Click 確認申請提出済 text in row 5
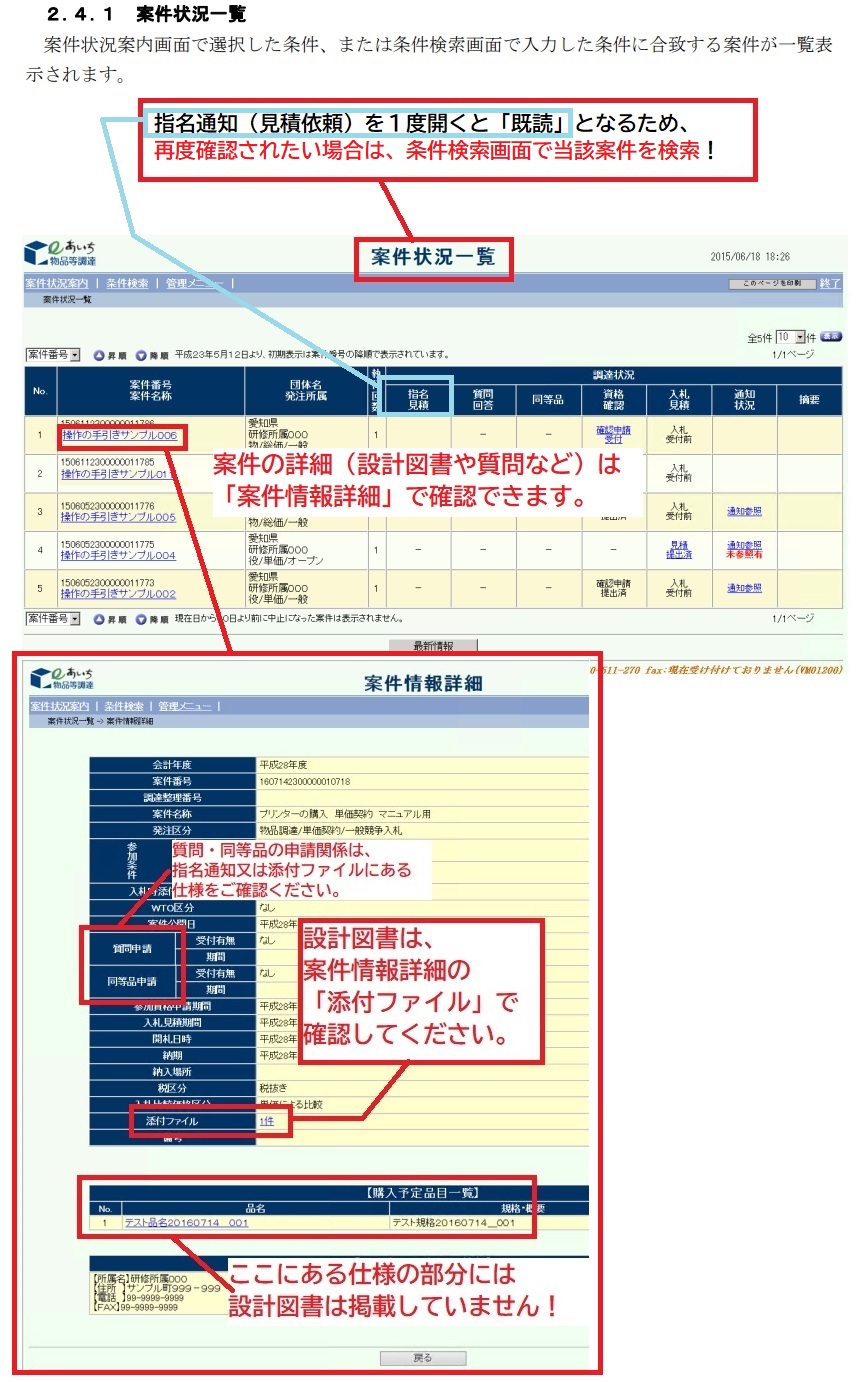Viewport: 860px width, 1382px height. click(613, 588)
